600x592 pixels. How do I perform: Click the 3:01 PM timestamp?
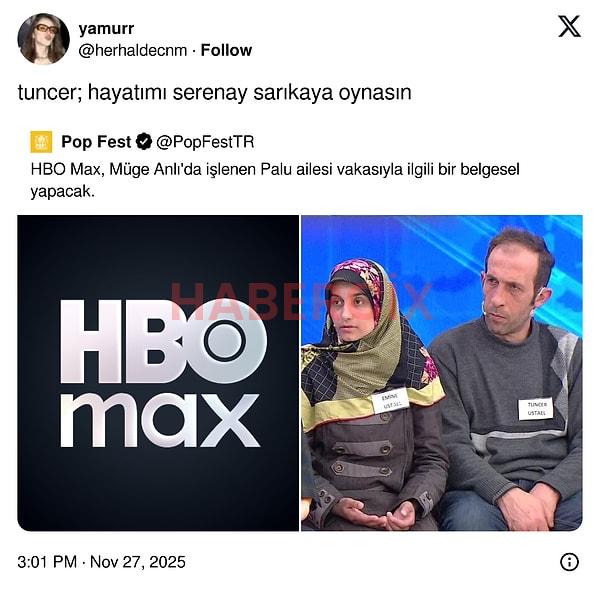pyautogui.click(x=47, y=562)
